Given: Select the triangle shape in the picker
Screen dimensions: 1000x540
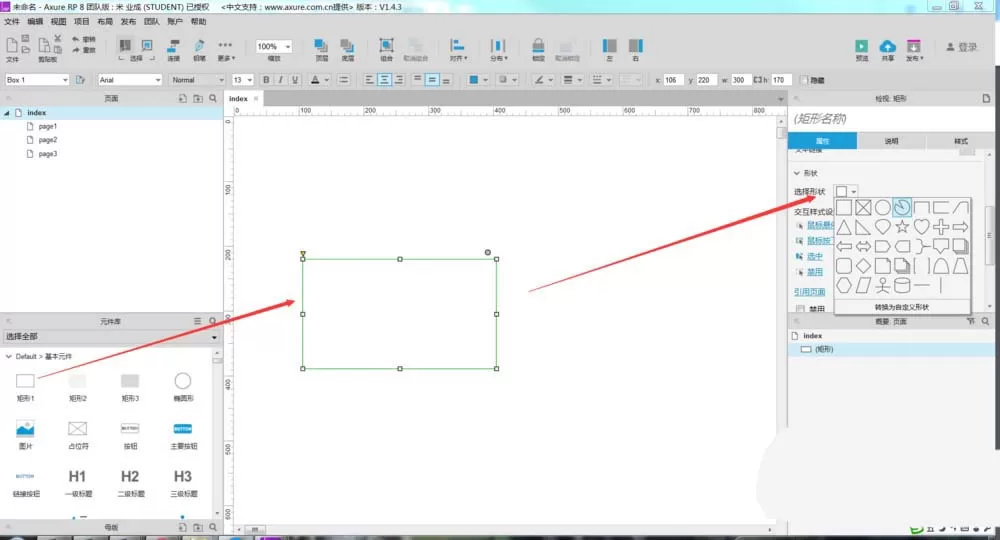Looking at the screenshot, I should (x=844, y=227).
